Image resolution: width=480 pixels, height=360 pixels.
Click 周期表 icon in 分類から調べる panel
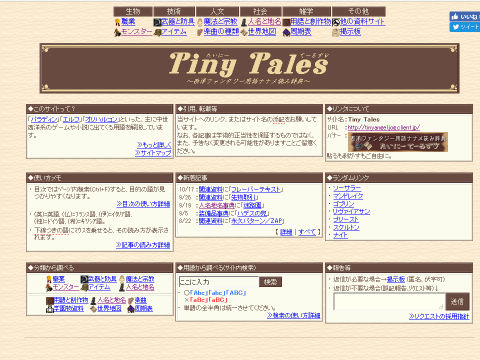click(131, 309)
